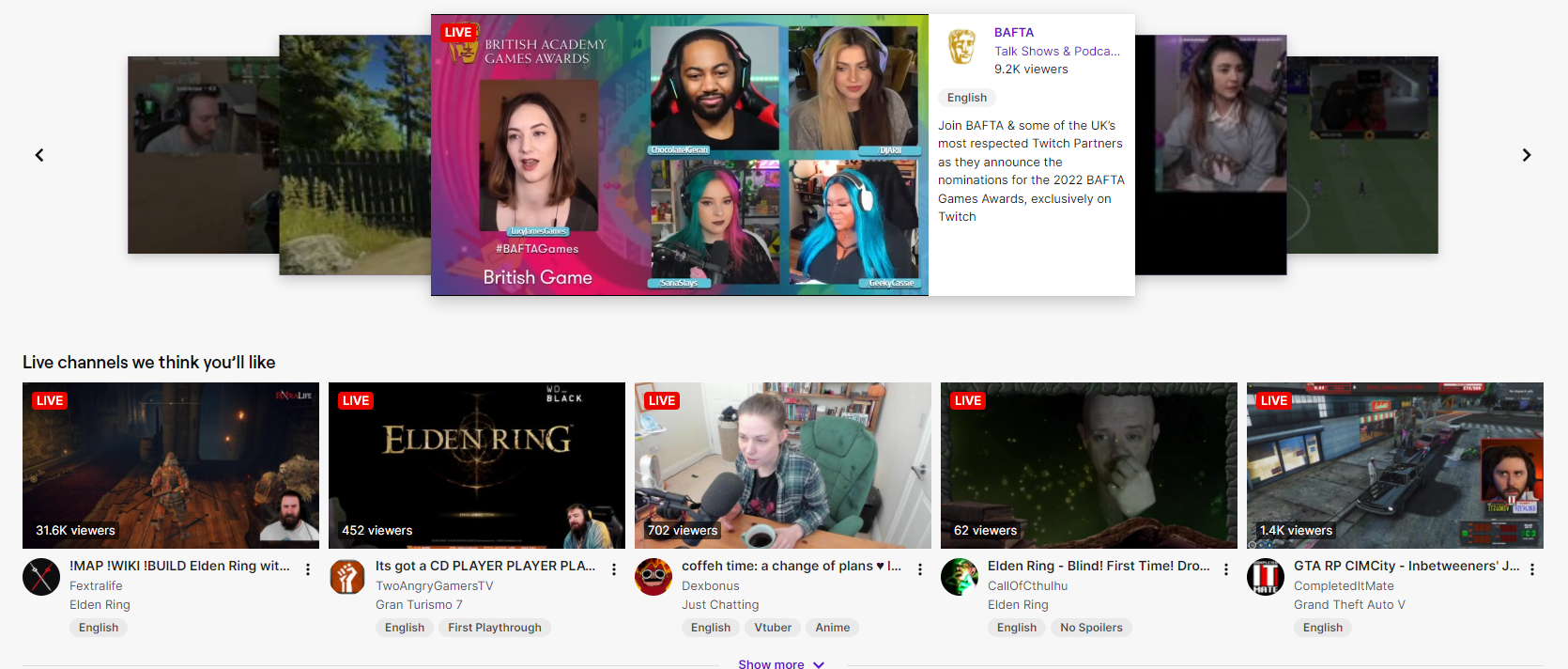1568x669 pixels.
Task: Advance carousel to next featured stream
Action: (x=1527, y=155)
